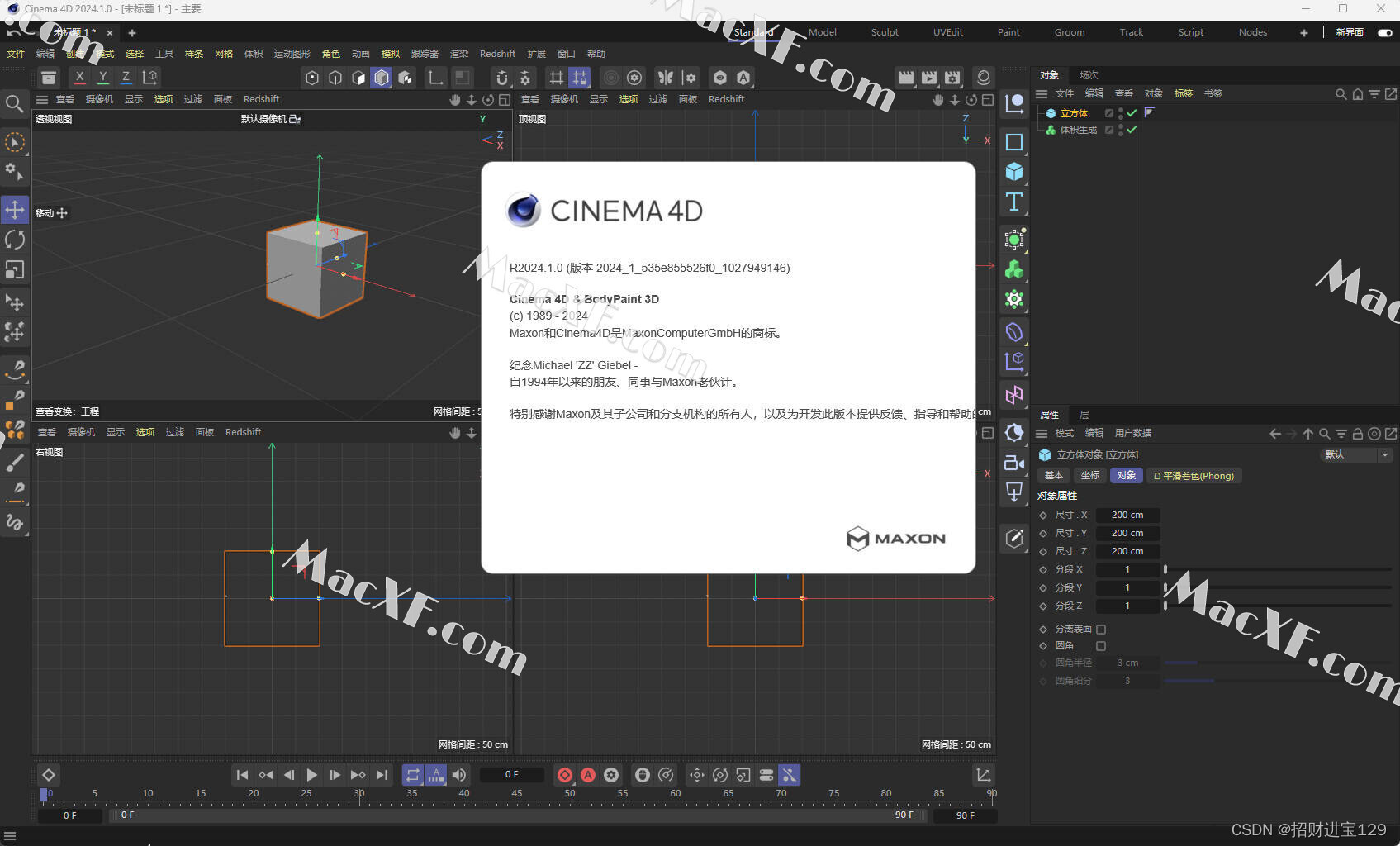Add text object T icon

pyautogui.click(x=1014, y=202)
